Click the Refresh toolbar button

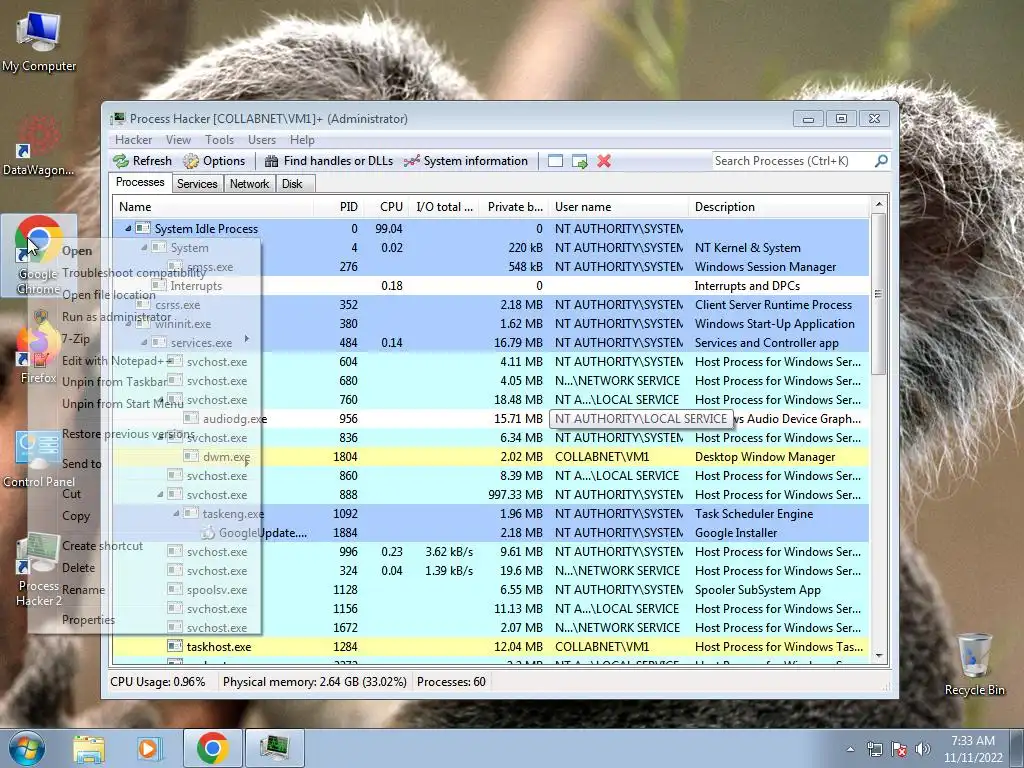pos(142,161)
